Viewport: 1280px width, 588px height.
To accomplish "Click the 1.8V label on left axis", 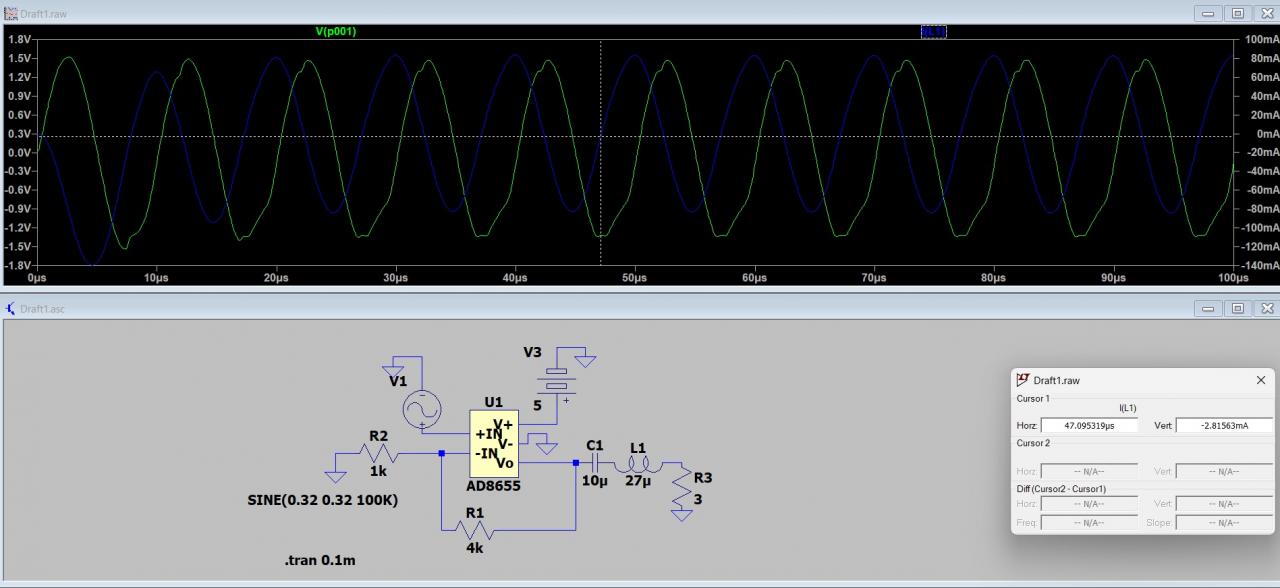I will 19,39.
